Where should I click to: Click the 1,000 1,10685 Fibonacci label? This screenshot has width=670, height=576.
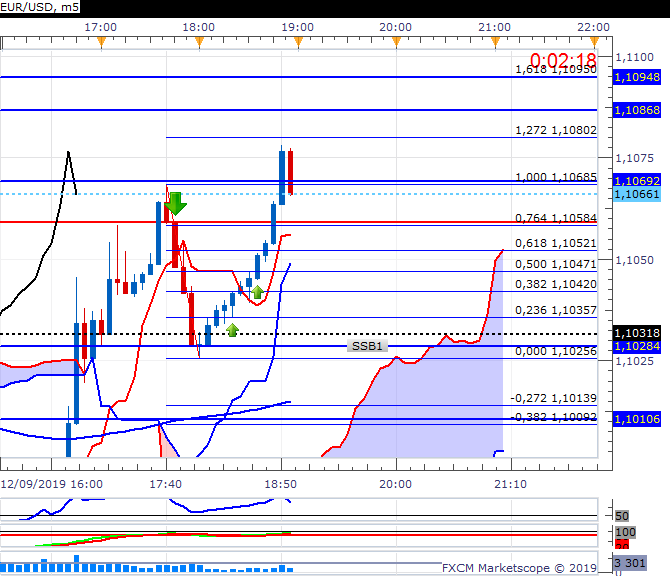coord(555,177)
